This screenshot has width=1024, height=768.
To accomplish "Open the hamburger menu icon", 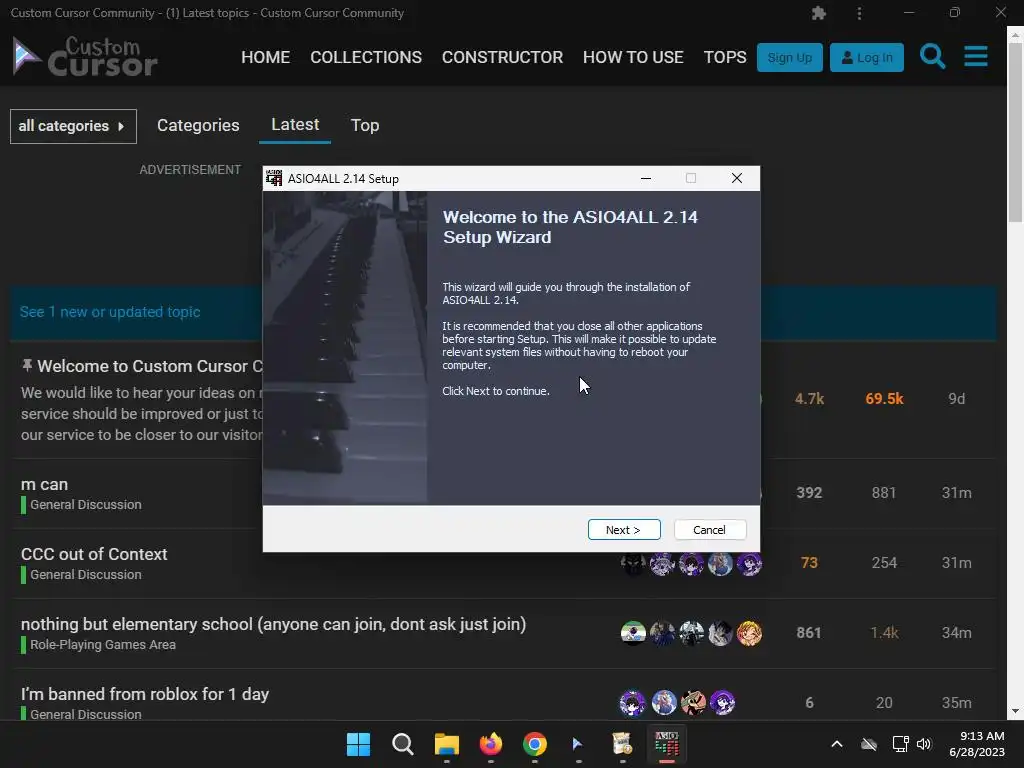I will pyautogui.click(x=976, y=56).
